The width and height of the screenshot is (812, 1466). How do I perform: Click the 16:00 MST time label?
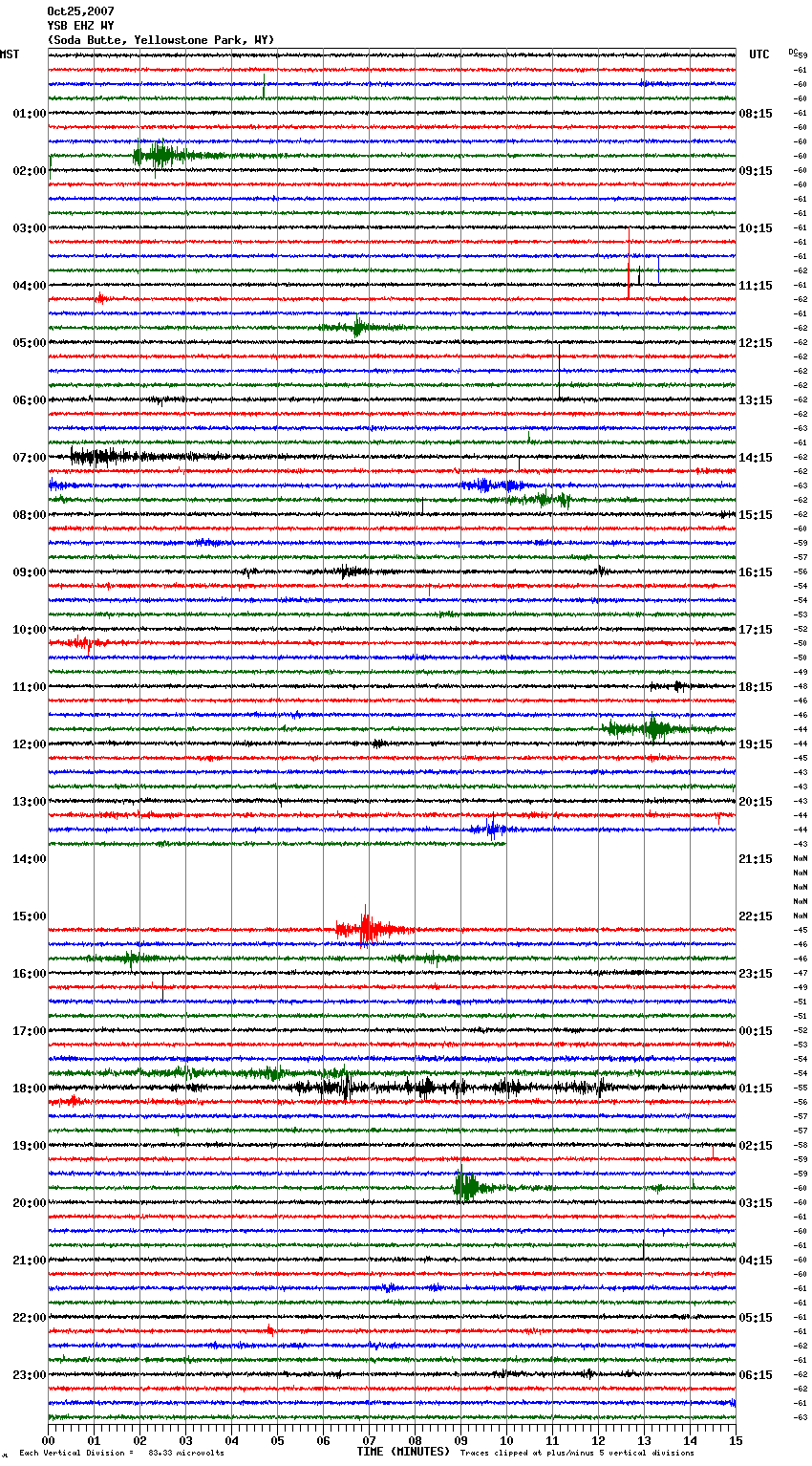[x=29, y=974]
